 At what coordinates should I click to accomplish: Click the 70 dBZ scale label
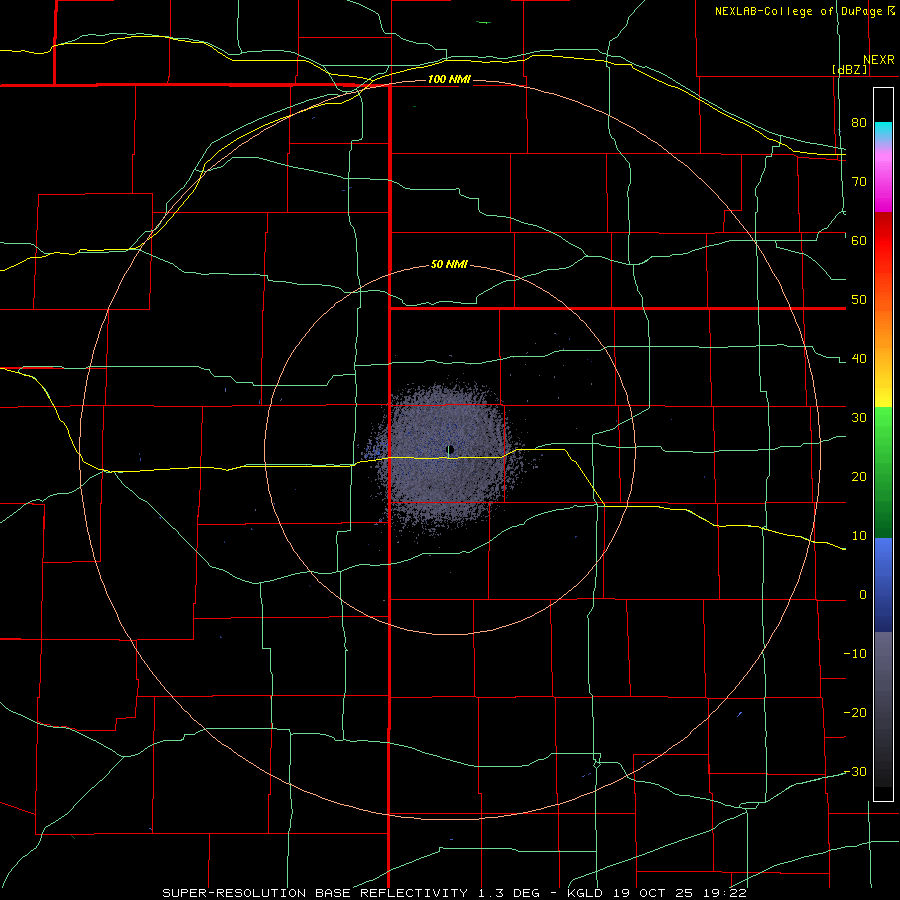(x=859, y=182)
